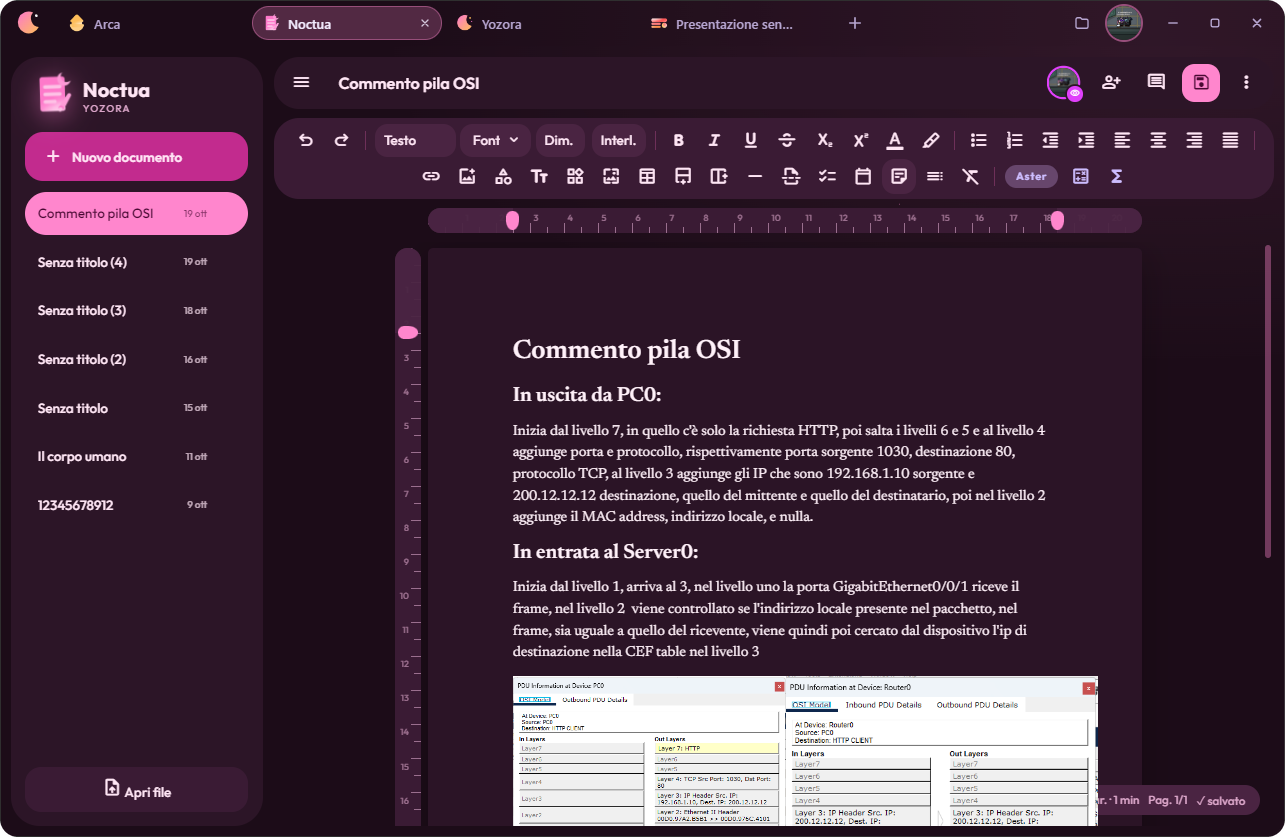Click the Aster button in the toolbar
This screenshot has width=1285, height=837.
pos(1031,177)
